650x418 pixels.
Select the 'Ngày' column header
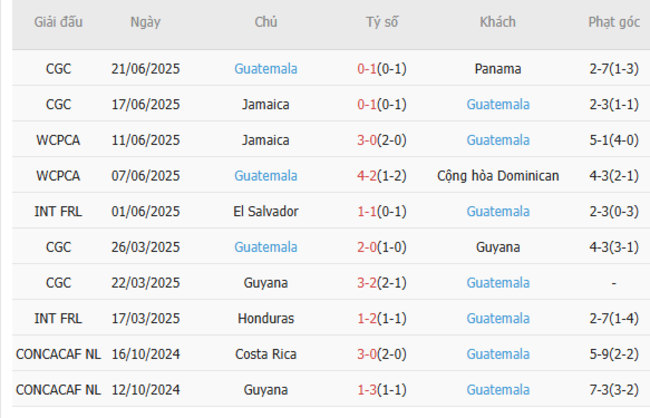146,22
